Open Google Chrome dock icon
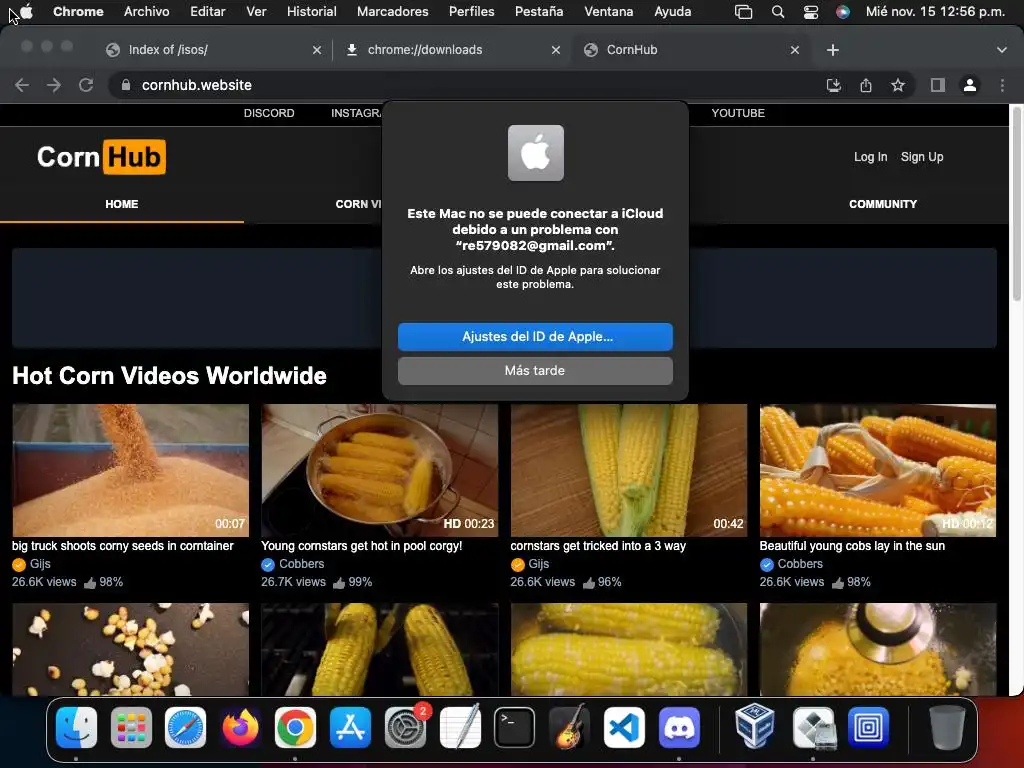The width and height of the screenshot is (1024, 768). 295,727
